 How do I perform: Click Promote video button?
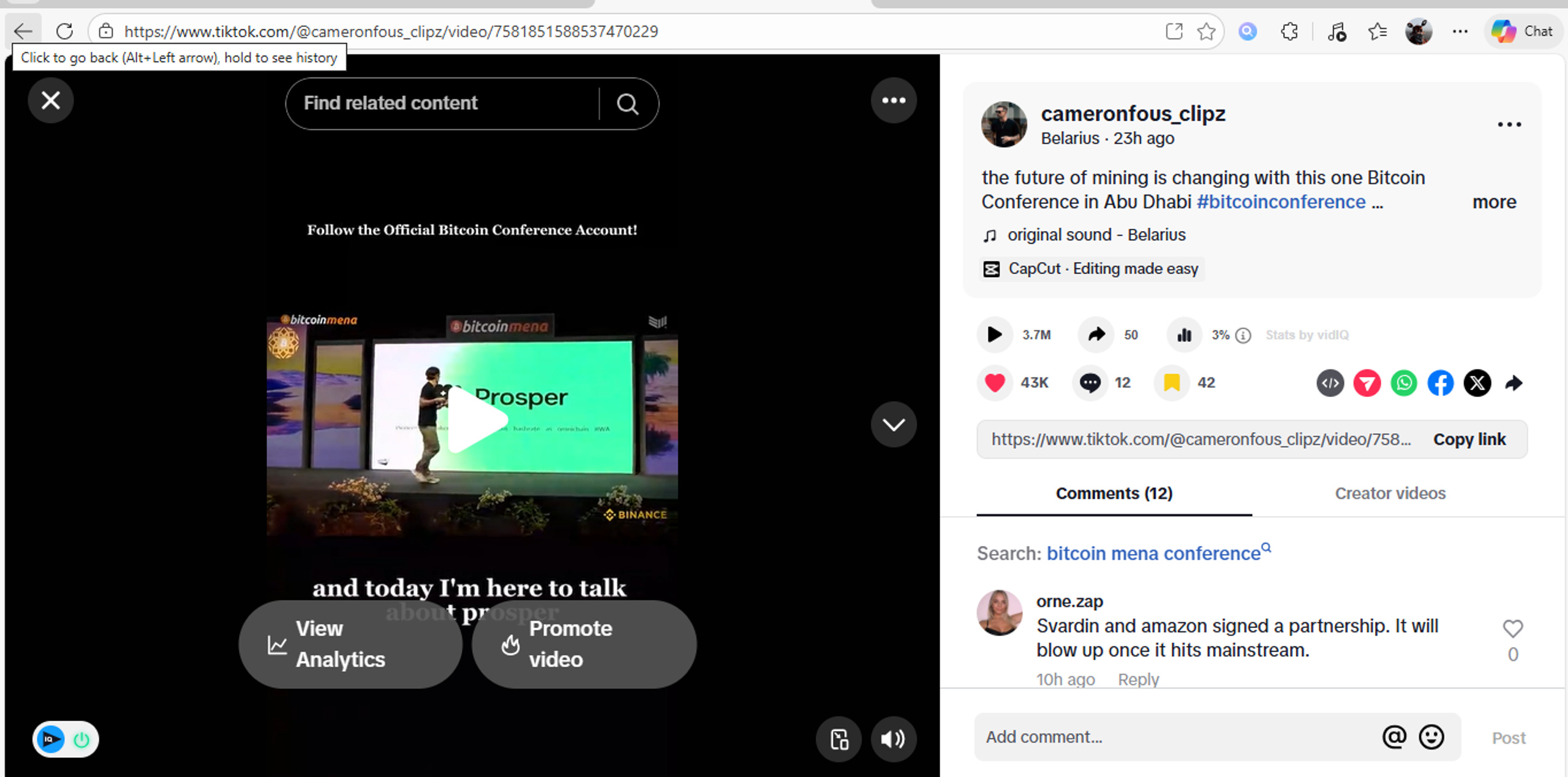click(584, 644)
